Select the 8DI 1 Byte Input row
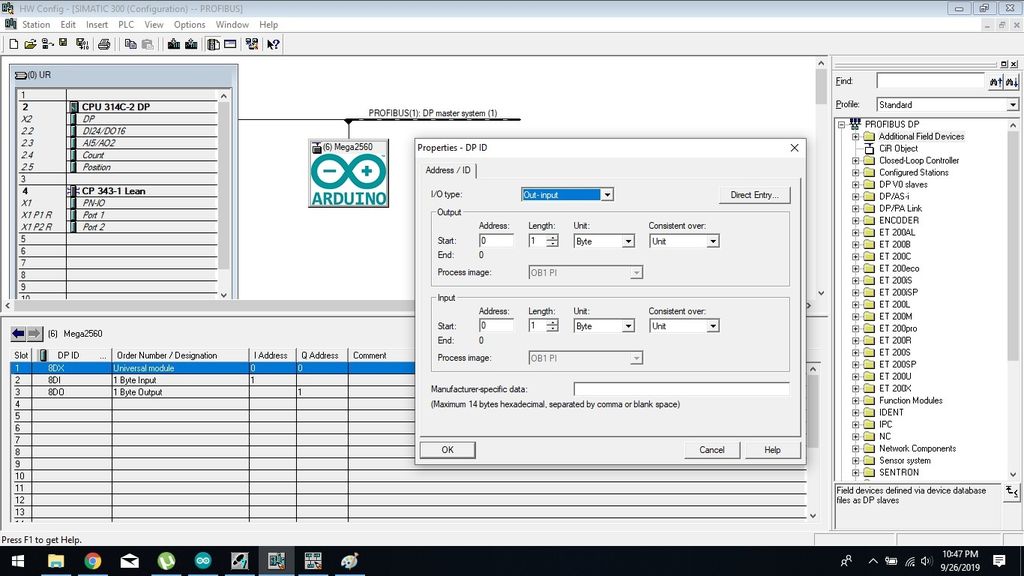This screenshot has height=576, width=1024. [213, 380]
